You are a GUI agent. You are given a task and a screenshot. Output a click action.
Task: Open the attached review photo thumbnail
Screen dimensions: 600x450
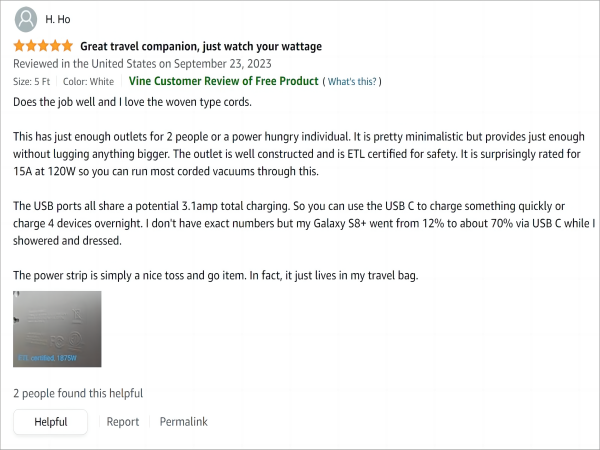click(x=57, y=329)
